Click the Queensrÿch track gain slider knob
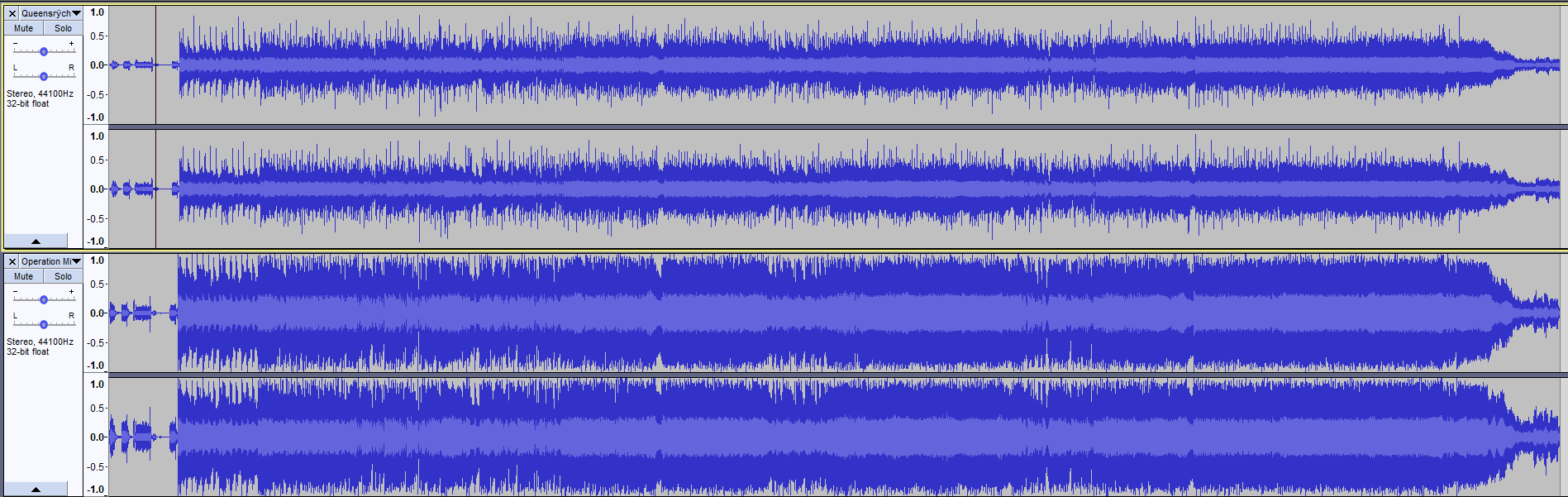The width and height of the screenshot is (1568, 497). 44,51
